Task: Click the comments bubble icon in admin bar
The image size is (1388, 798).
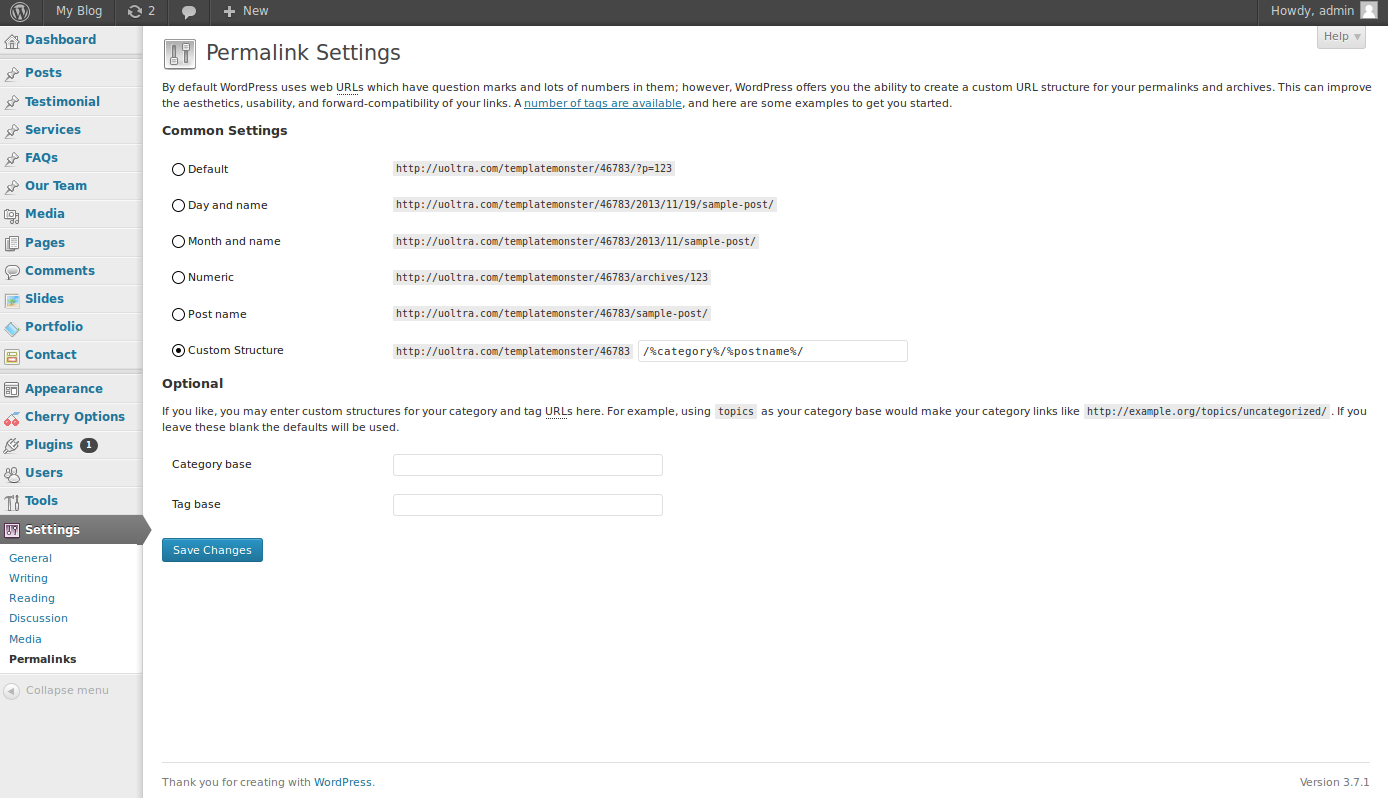Action: coord(189,12)
